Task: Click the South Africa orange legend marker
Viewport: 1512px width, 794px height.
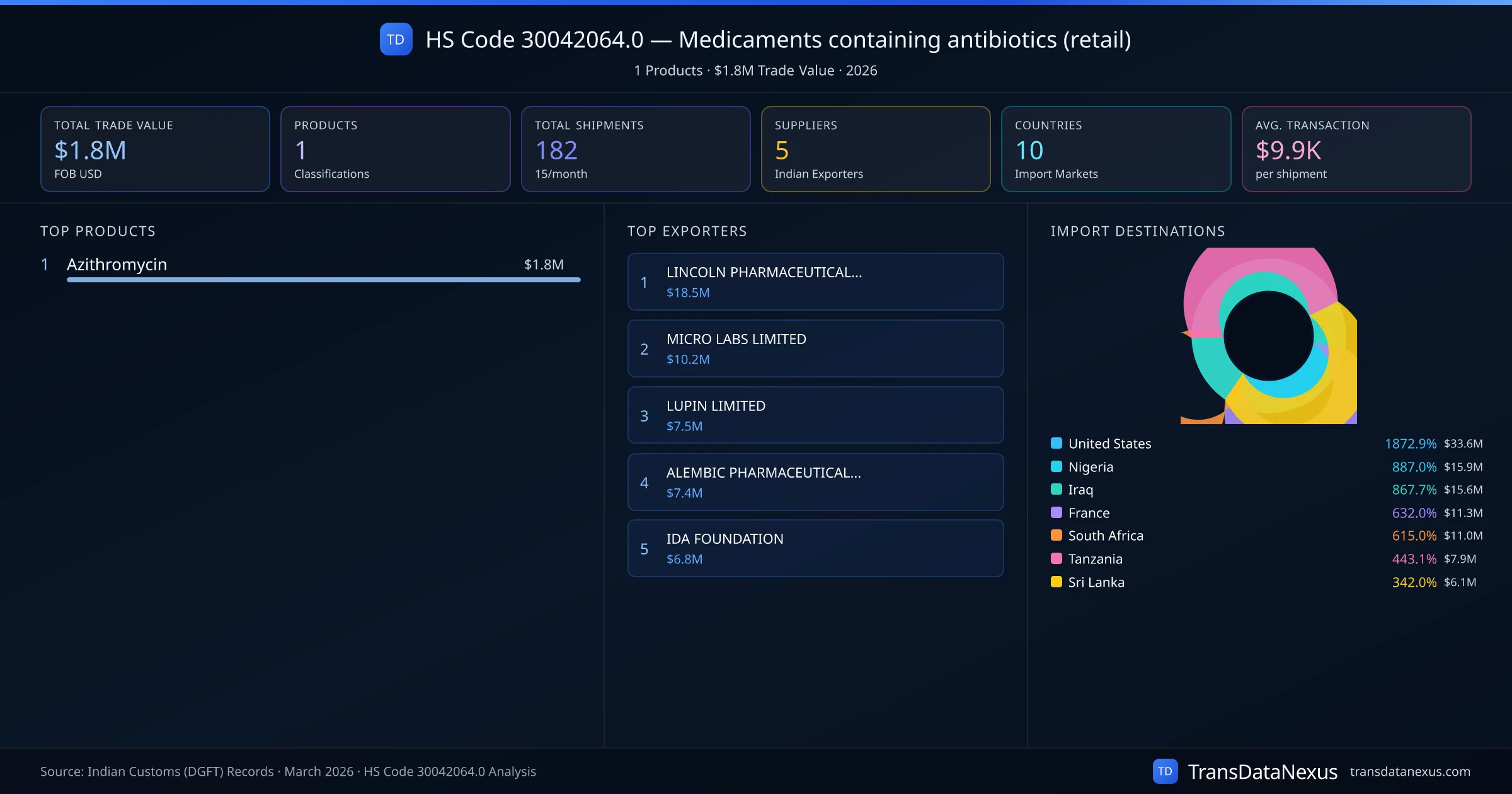Action: coord(1057,536)
